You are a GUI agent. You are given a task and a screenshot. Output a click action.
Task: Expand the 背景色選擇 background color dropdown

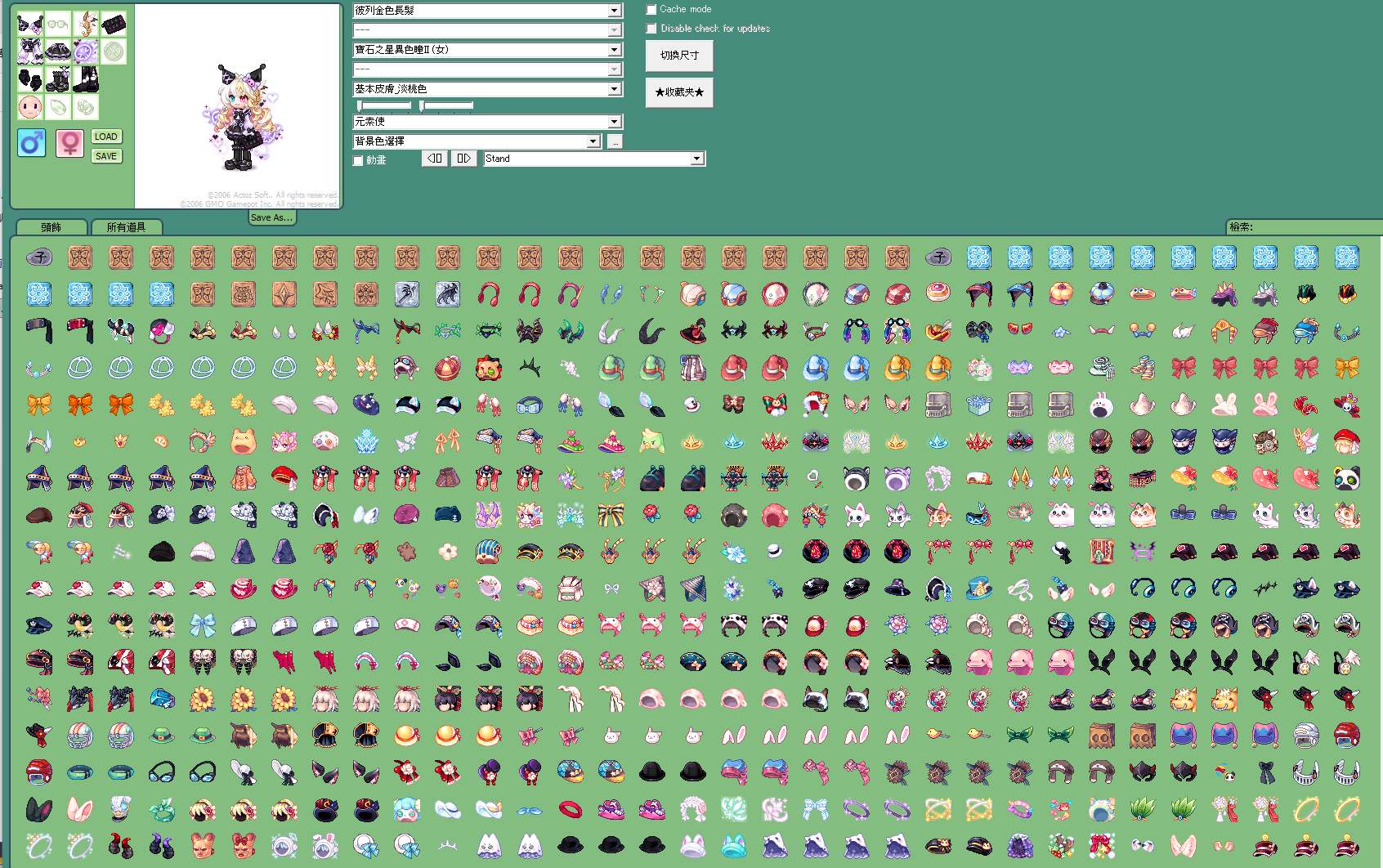[477, 141]
